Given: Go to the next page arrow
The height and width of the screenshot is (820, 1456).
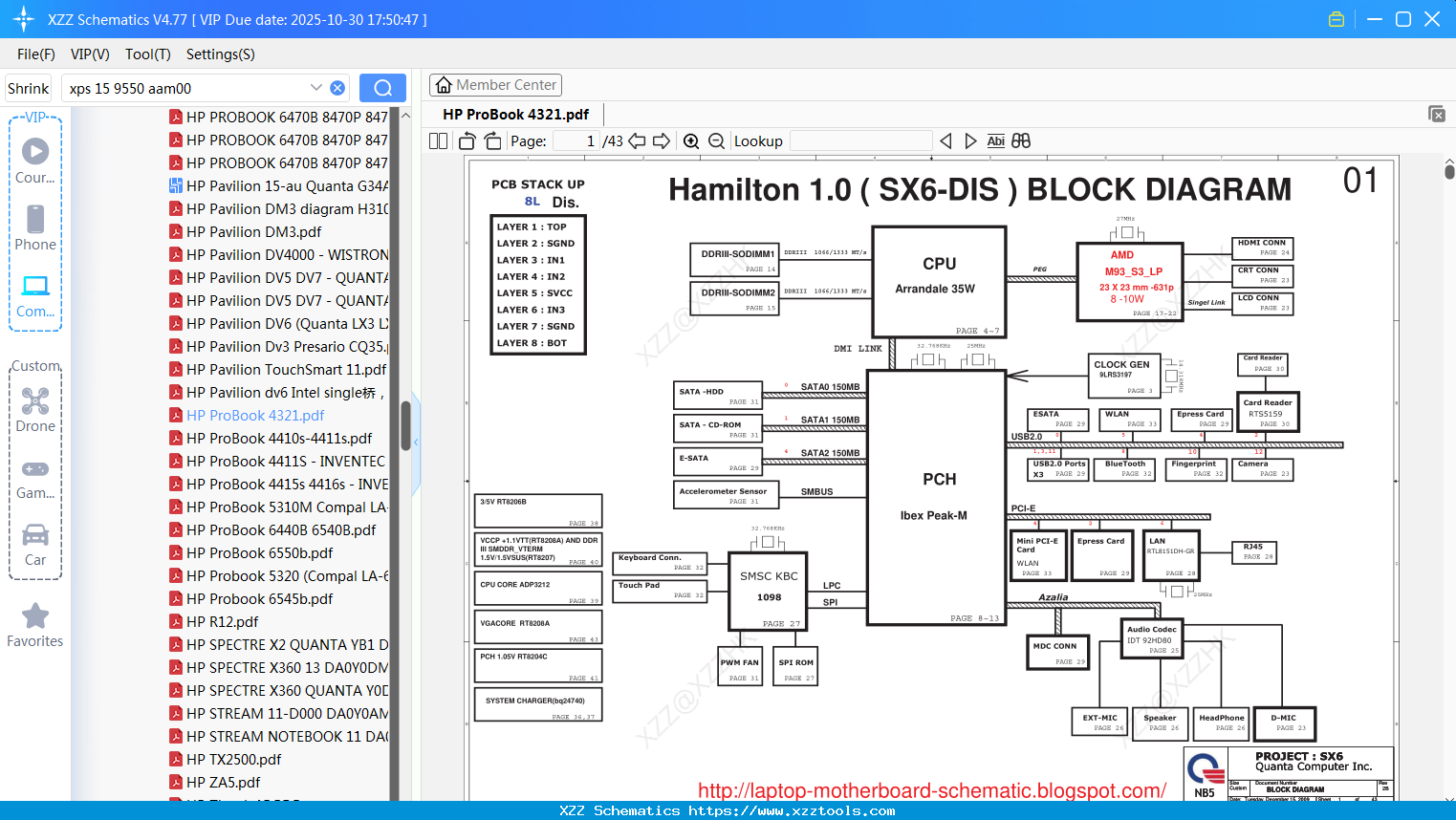Looking at the screenshot, I should (662, 140).
